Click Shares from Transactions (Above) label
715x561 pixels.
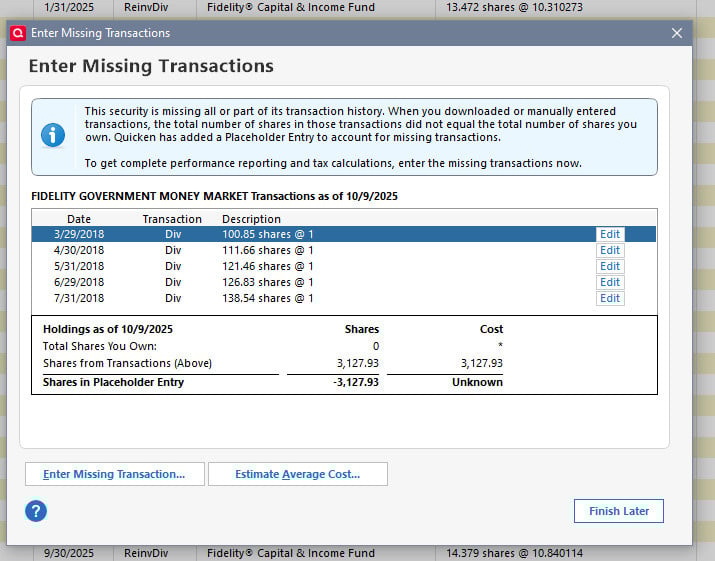point(127,363)
